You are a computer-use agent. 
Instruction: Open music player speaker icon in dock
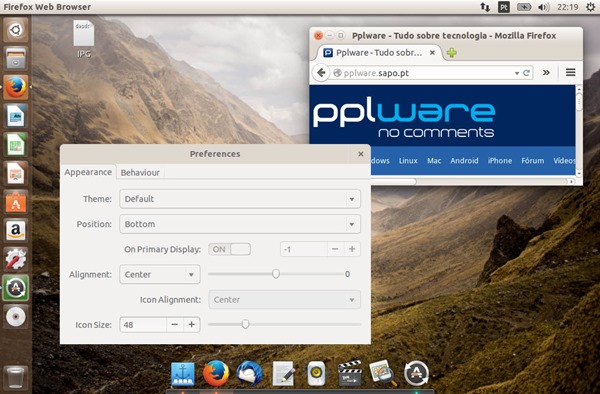click(x=316, y=373)
